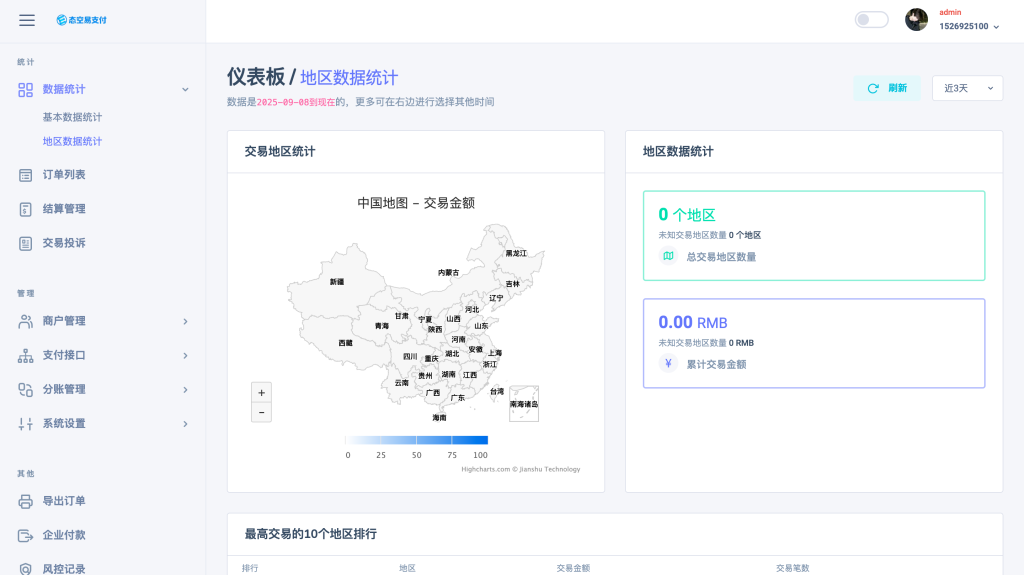Screen dimensions: 1024x575
Task: Expand the 系统设置 submenu arrow
Action: pyautogui.click(x=185, y=424)
